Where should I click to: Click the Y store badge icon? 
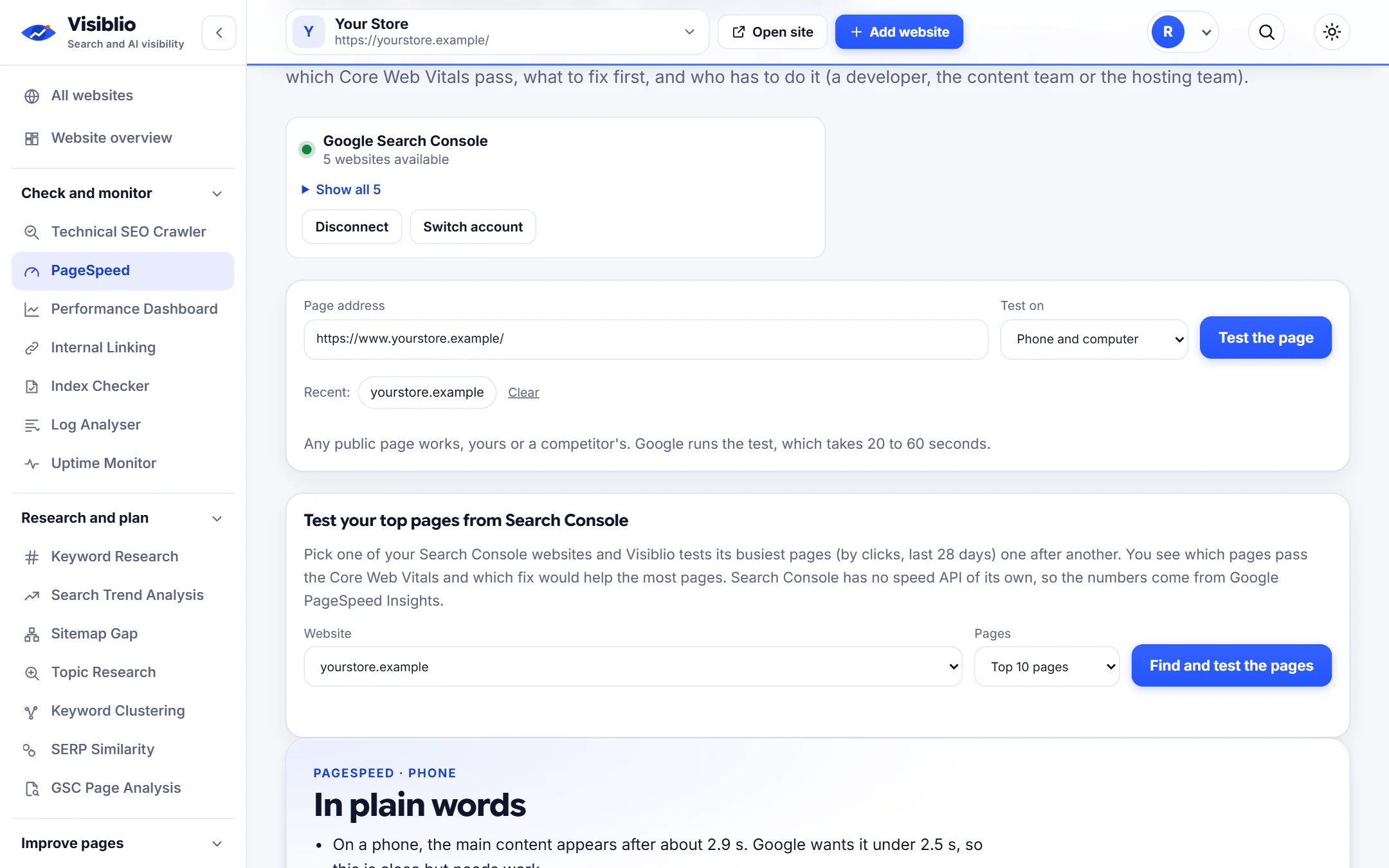point(309,32)
